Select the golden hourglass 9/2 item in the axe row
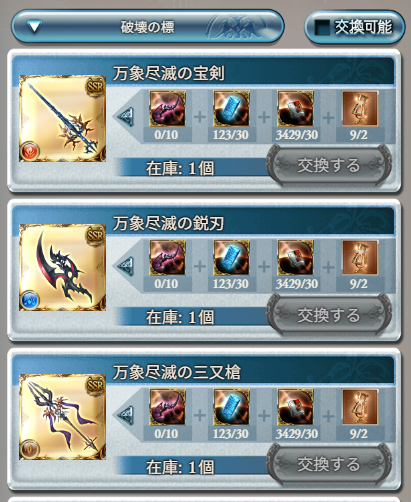411x502 pixels. tap(360, 258)
